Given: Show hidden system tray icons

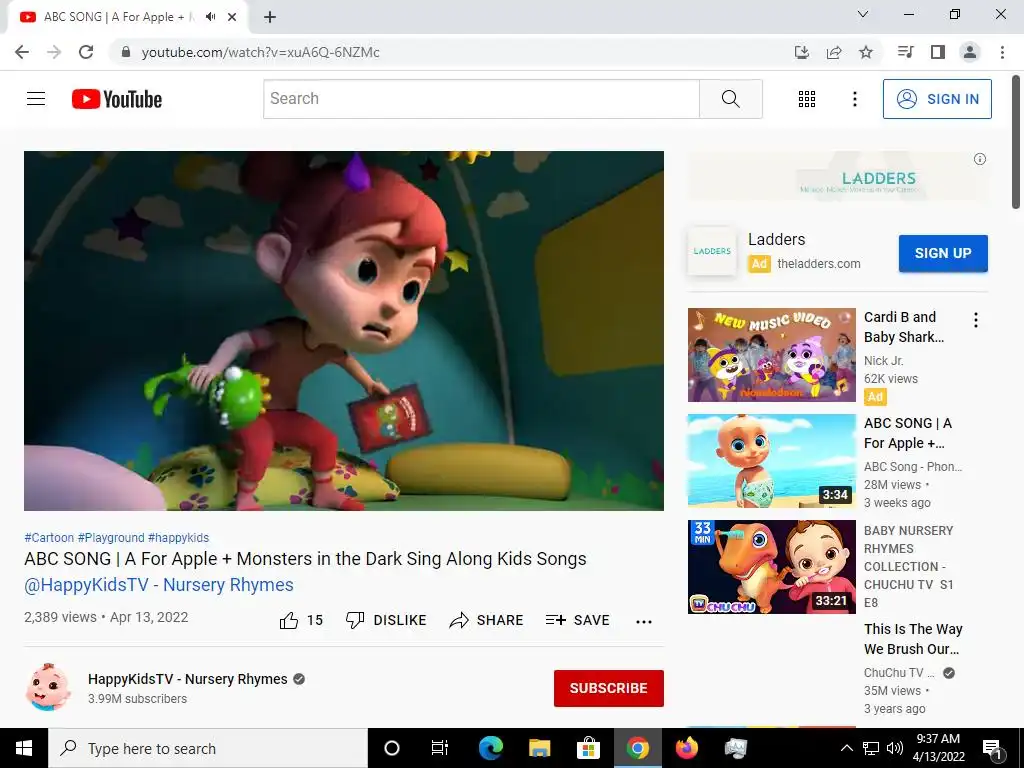Looking at the screenshot, I should 846,748.
